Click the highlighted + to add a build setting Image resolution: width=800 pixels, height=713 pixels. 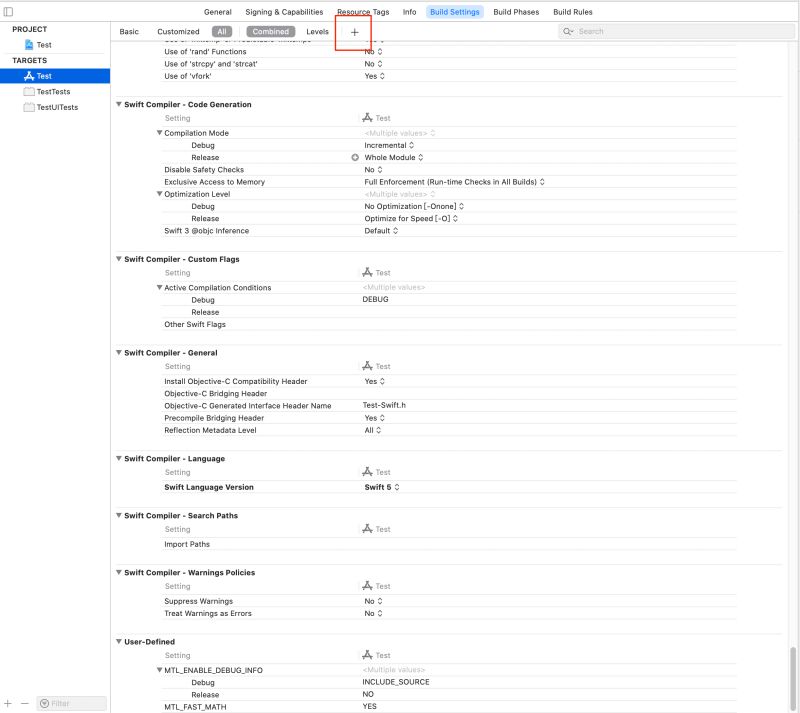point(354,31)
